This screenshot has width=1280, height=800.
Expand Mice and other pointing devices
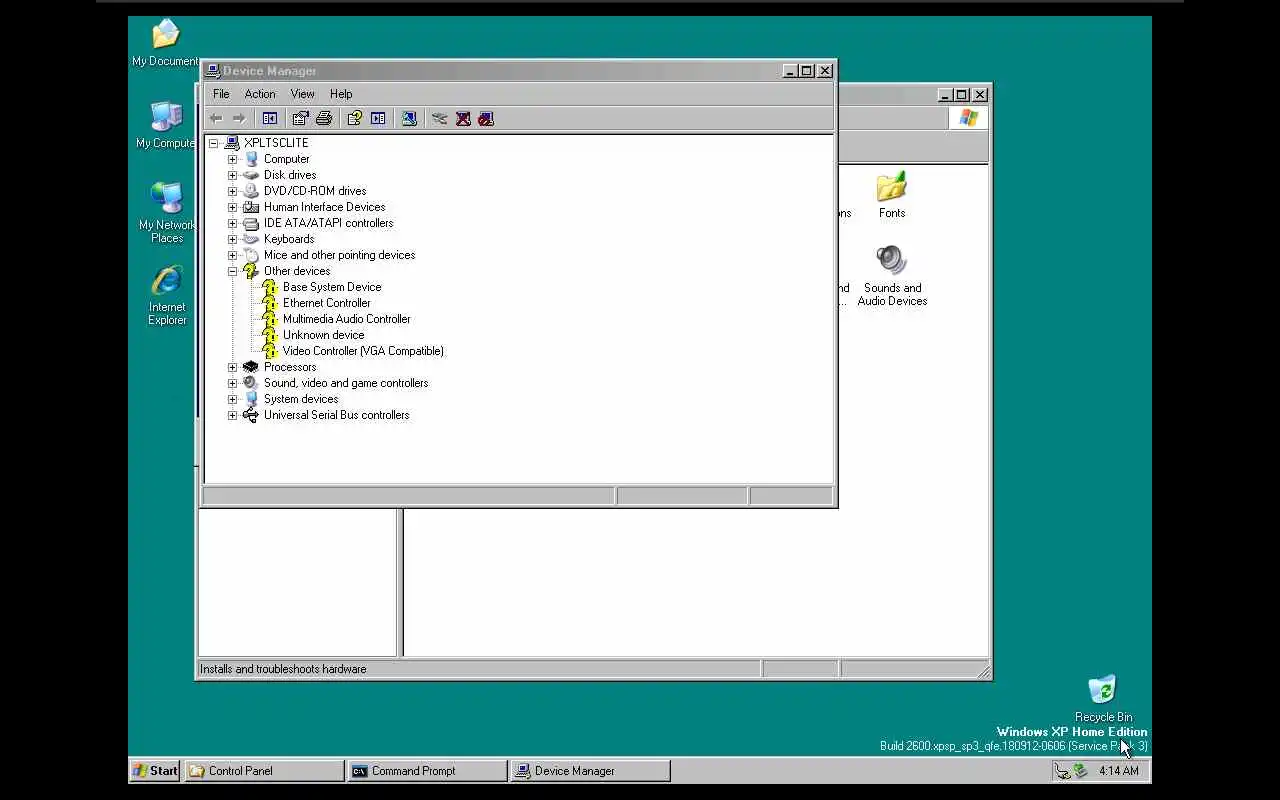233,255
